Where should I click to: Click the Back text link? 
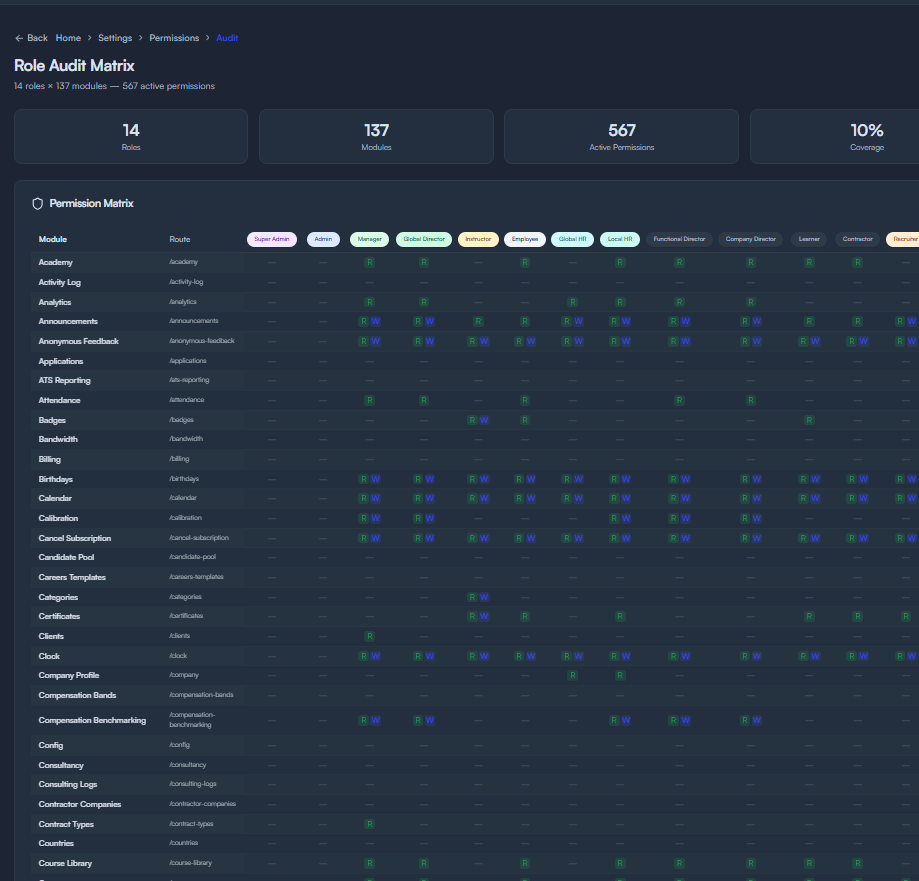coord(38,38)
